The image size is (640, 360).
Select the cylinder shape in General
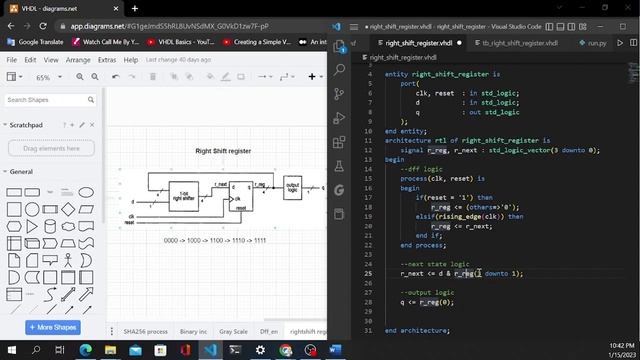coord(50,226)
